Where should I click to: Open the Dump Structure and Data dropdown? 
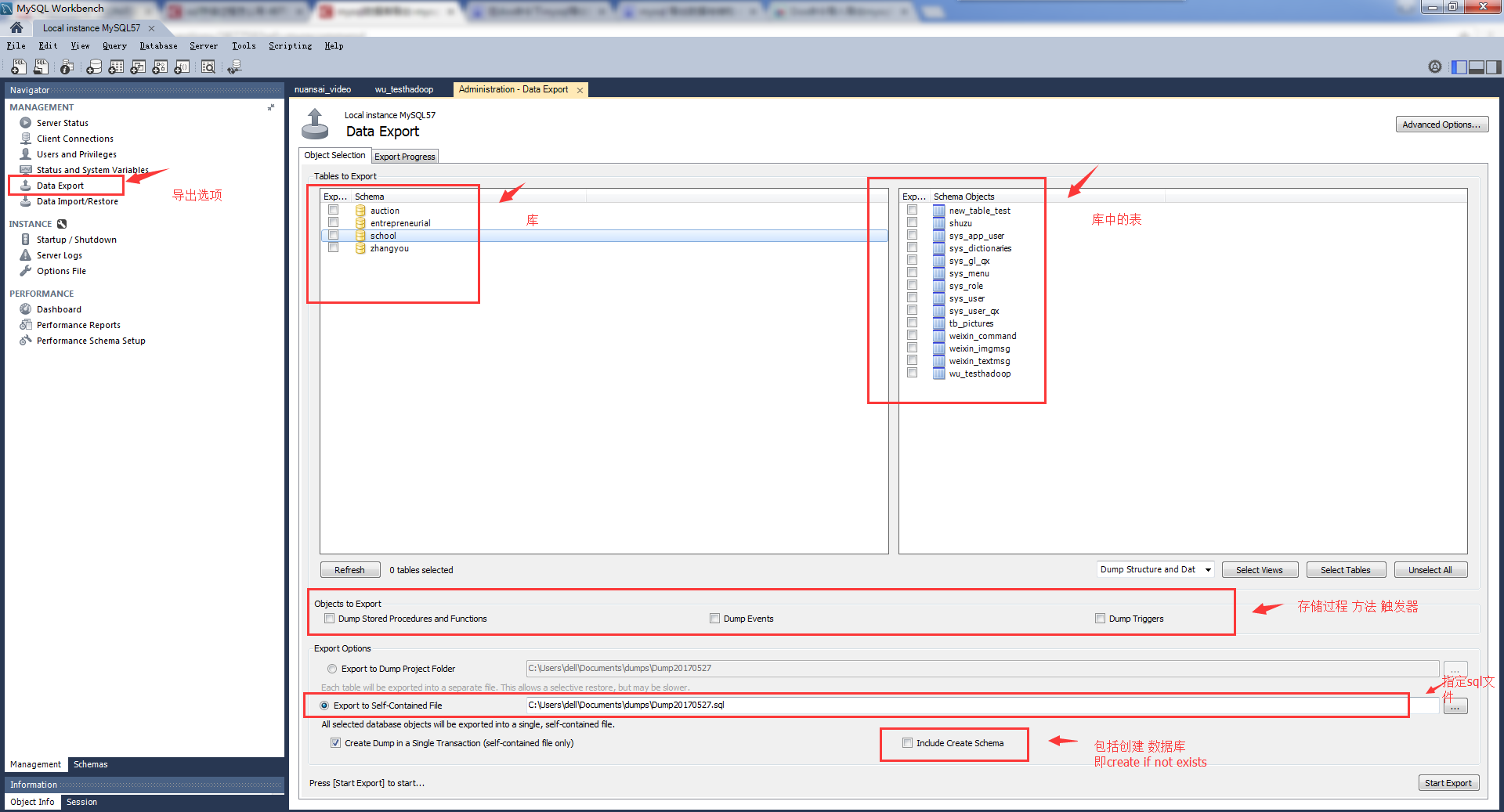click(1155, 569)
